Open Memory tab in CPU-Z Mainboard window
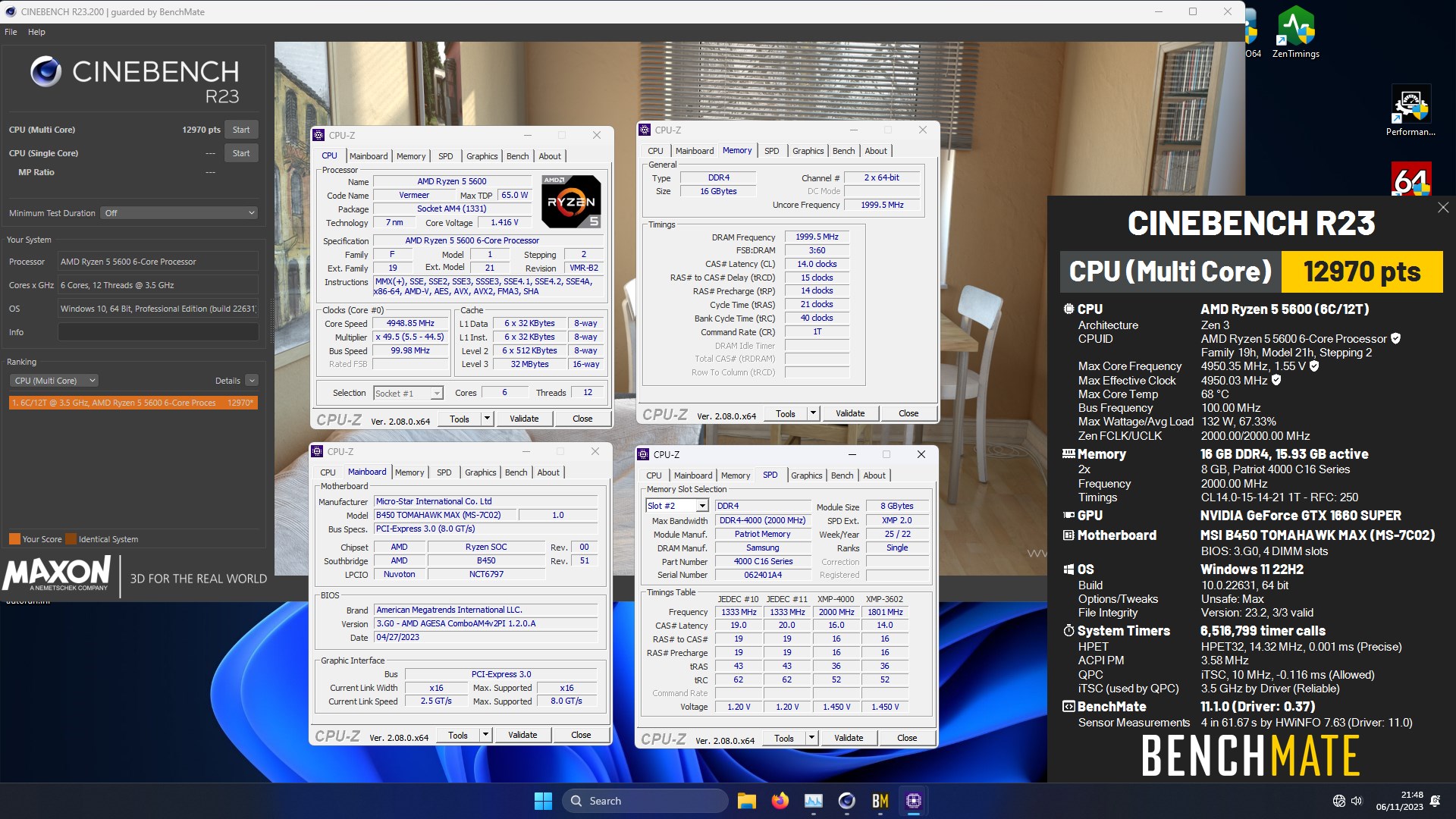Image resolution: width=1456 pixels, height=819 pixels. pos(409,472)
